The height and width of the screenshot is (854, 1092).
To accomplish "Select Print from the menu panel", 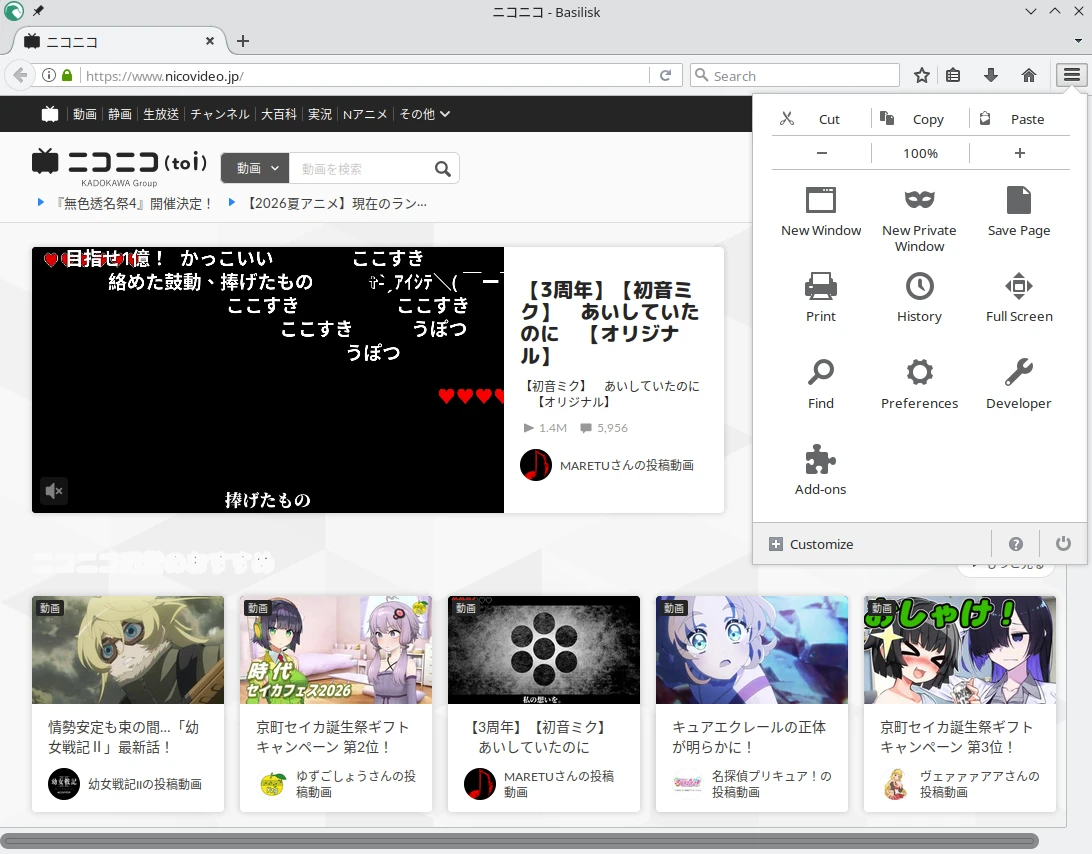I will coord(820,297).
